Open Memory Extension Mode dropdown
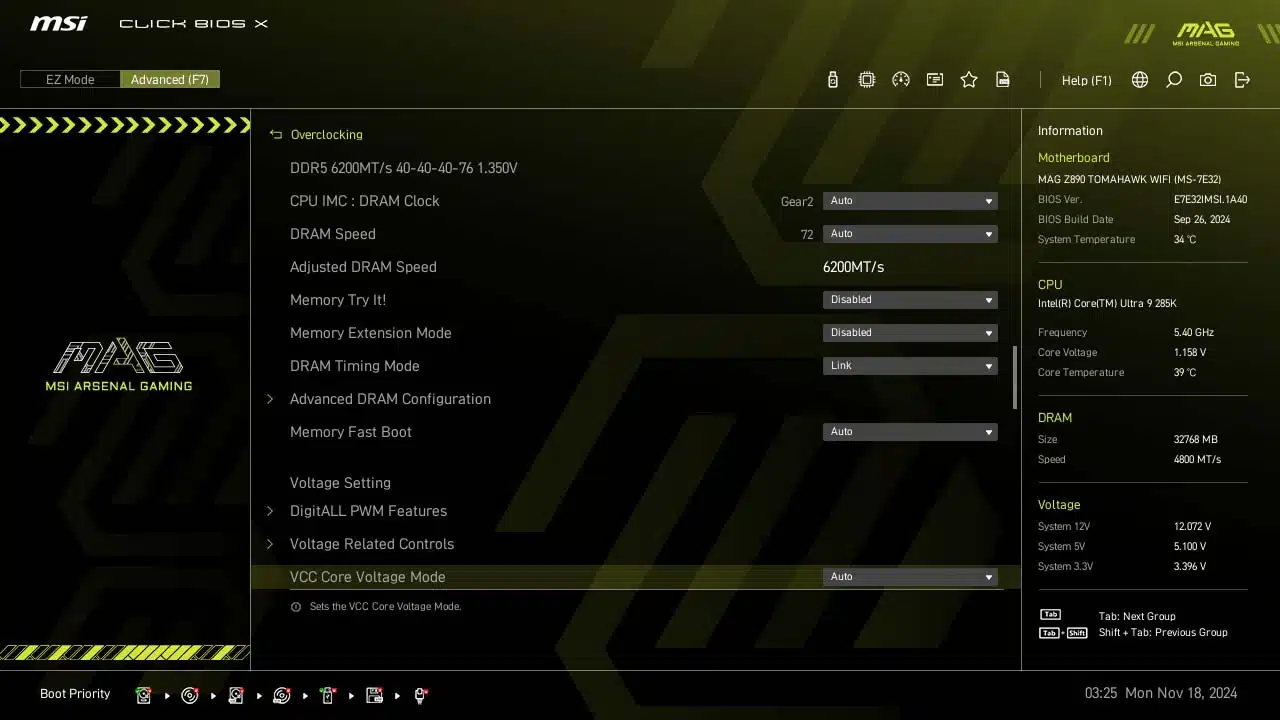Screen dimensions: 1280x720 909,333
